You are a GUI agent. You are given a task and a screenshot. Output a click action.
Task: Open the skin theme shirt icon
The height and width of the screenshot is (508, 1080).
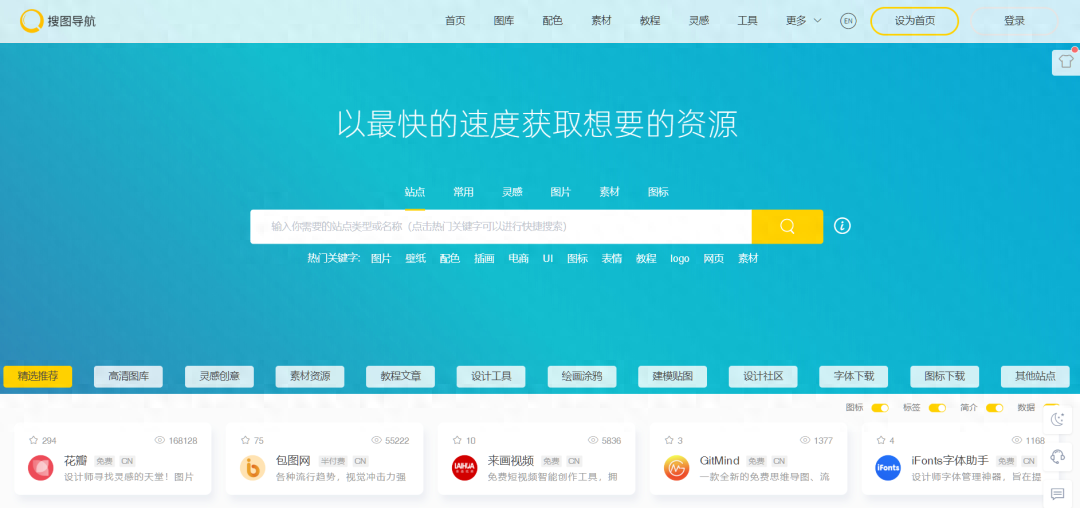1064,62
